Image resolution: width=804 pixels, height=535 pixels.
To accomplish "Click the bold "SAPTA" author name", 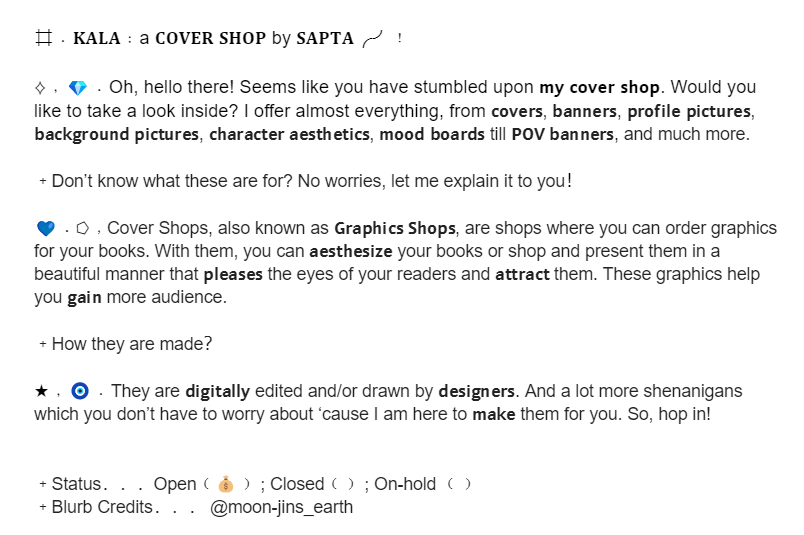I will 324,39.
